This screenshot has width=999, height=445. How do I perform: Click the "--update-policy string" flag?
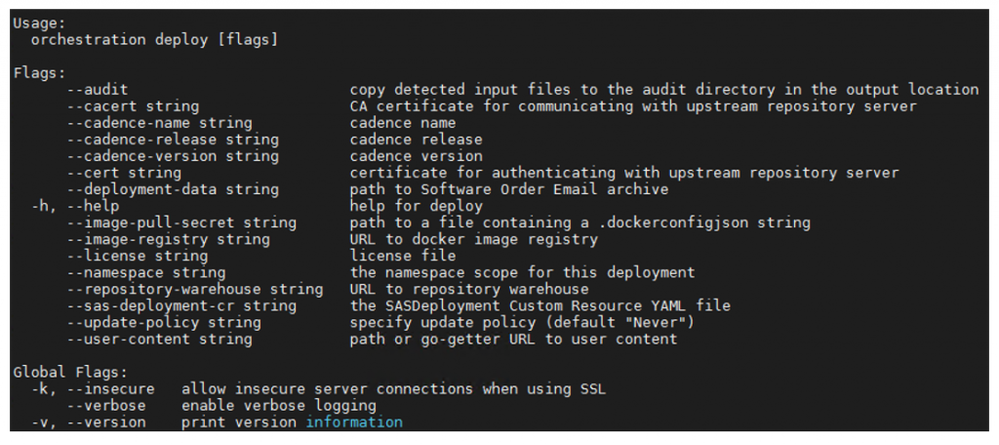tap(163, 323)
